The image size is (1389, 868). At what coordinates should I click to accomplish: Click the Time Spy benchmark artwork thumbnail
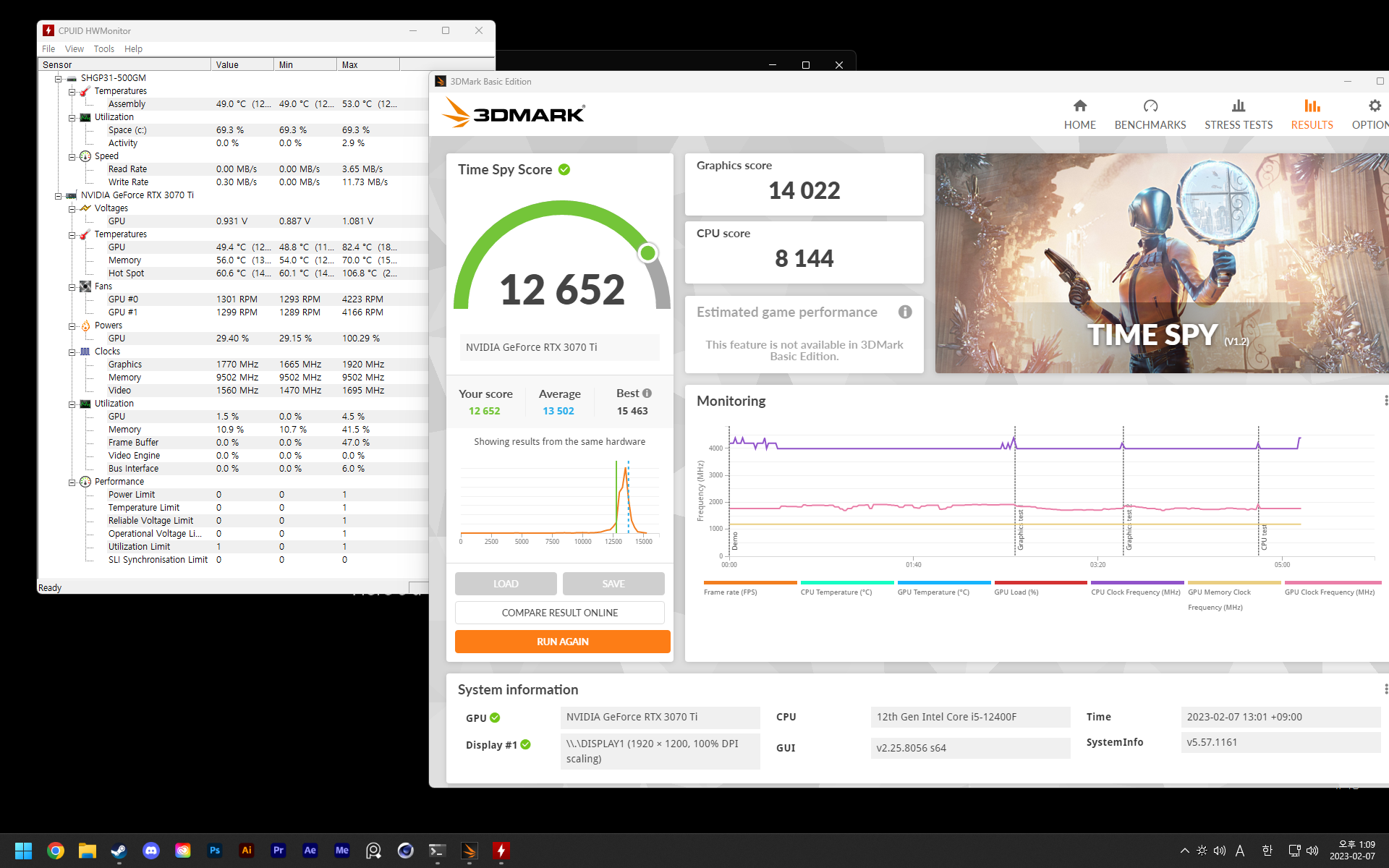tap(1162, 263)
